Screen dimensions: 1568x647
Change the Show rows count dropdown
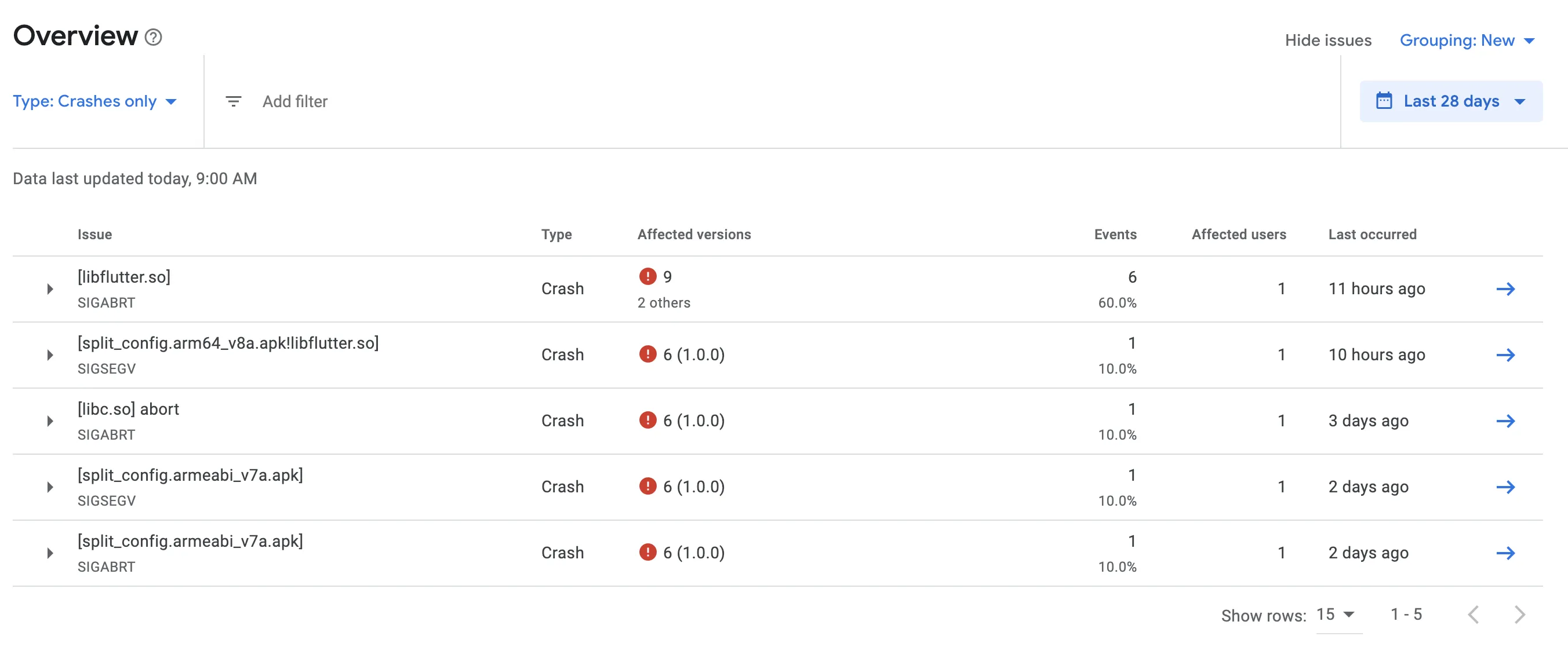click(x=1336, y=615)
